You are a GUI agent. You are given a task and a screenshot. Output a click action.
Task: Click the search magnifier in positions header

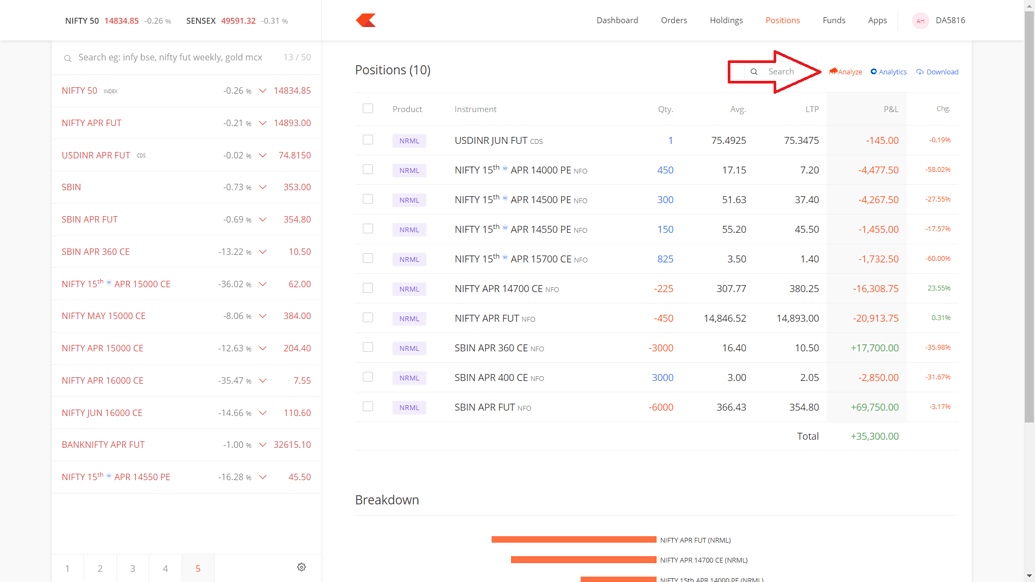coord(754,71)
